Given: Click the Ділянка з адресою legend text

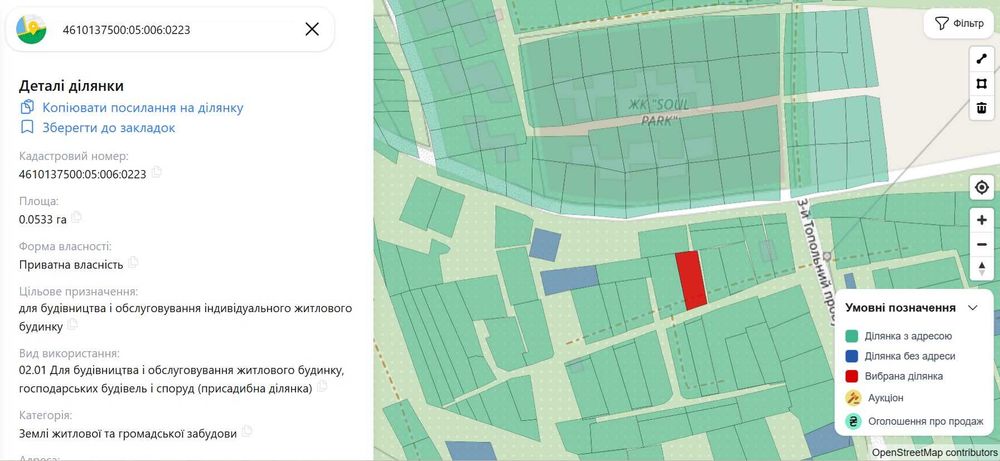Looking at the screenshot, I should coord(909,336).
